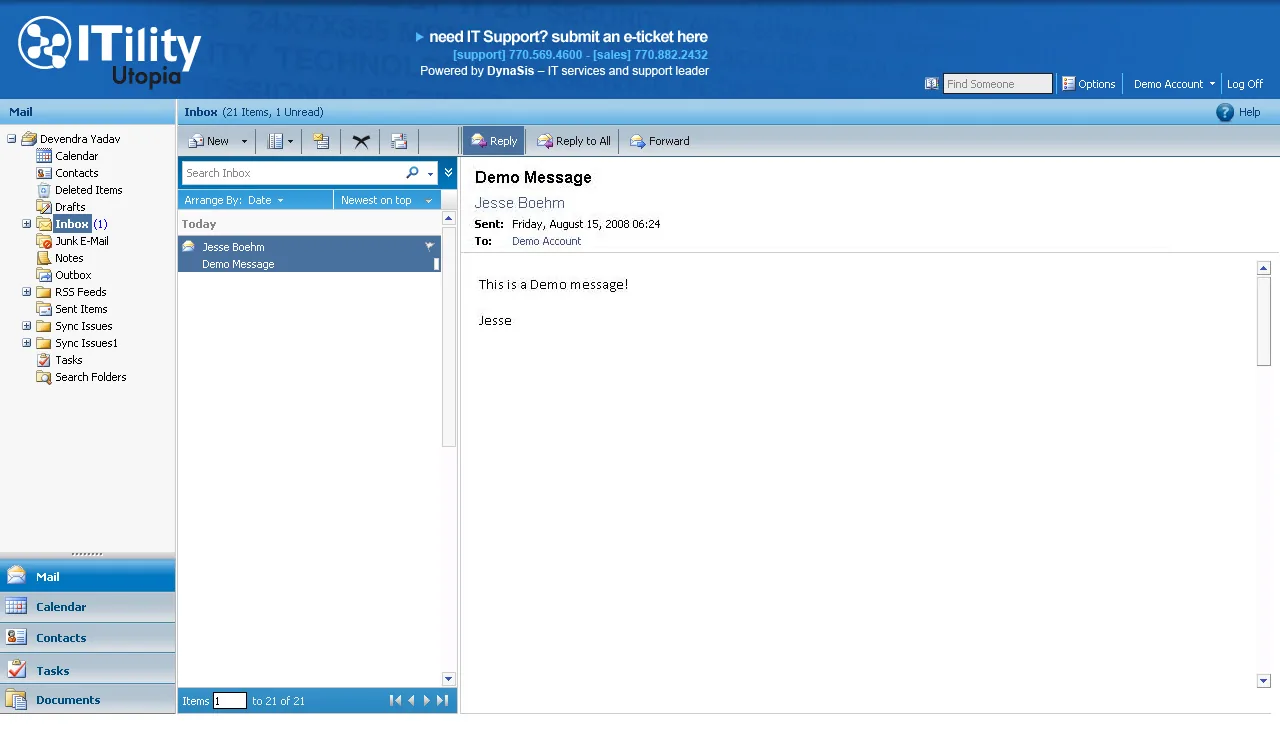Screen dimensions: 1280x733
Task: Expand the Sync Issues1 folder
Action: tap(27, 343)
